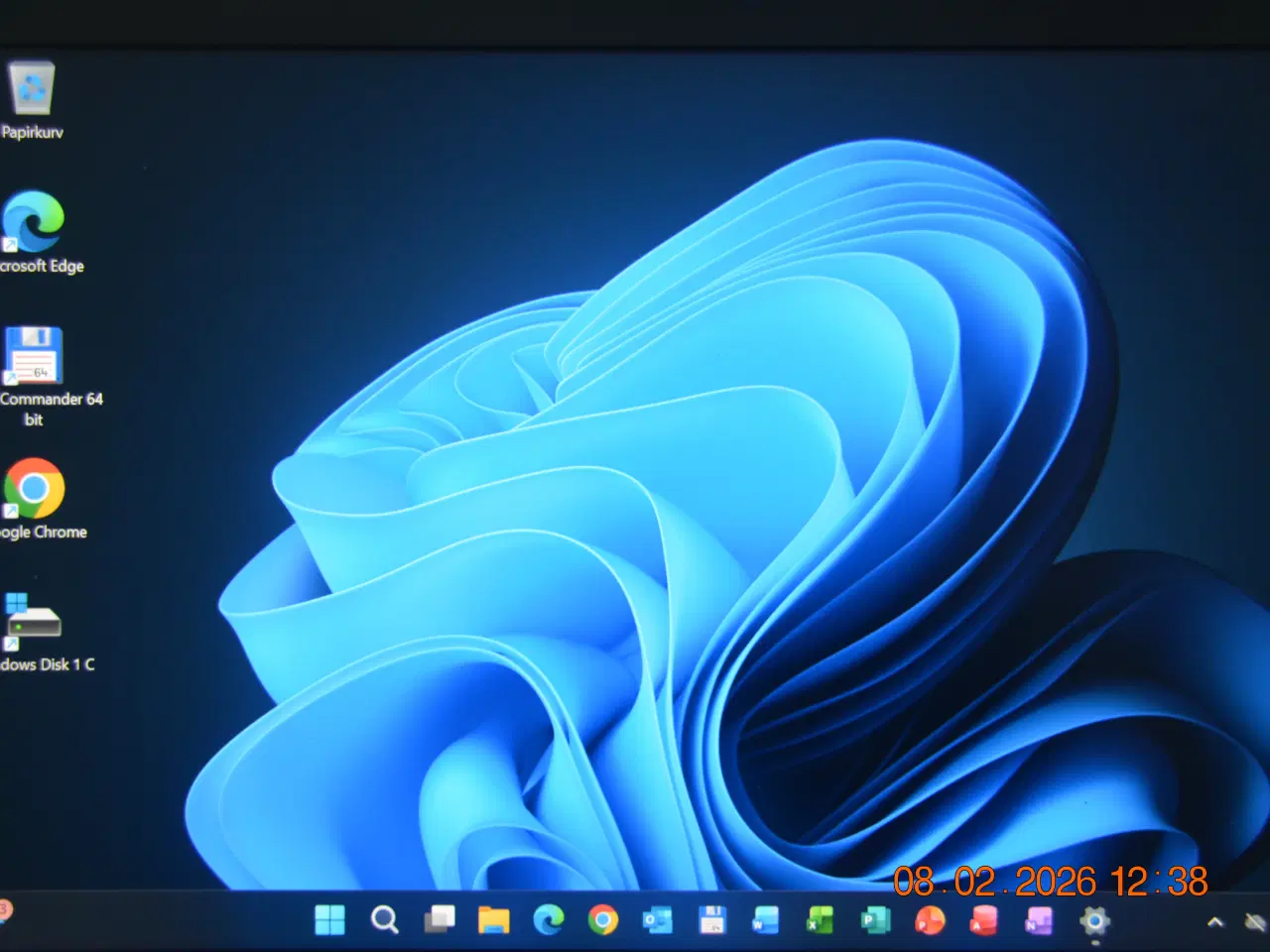Launch Google Chrome from the taskbar

tap(600, 921)
